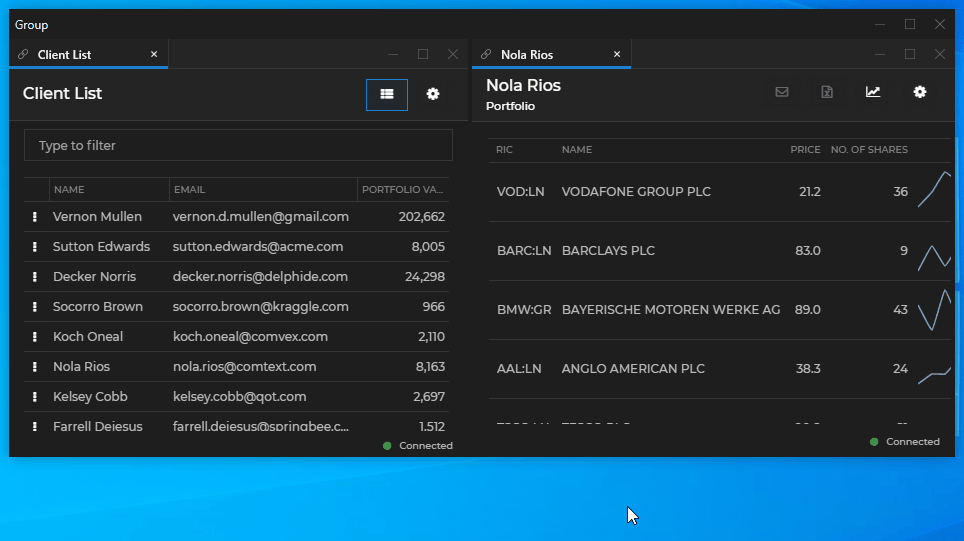
Task: Sort portfolio by the PRICE column
Action: coord(805,150)
